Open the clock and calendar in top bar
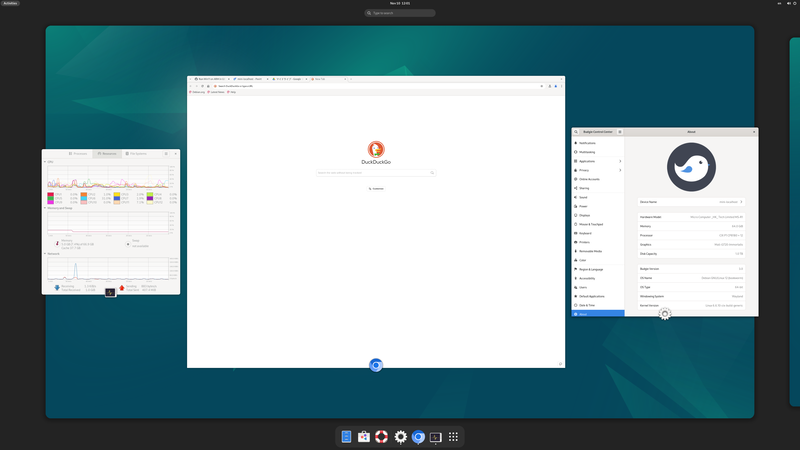 pos(400,3)
